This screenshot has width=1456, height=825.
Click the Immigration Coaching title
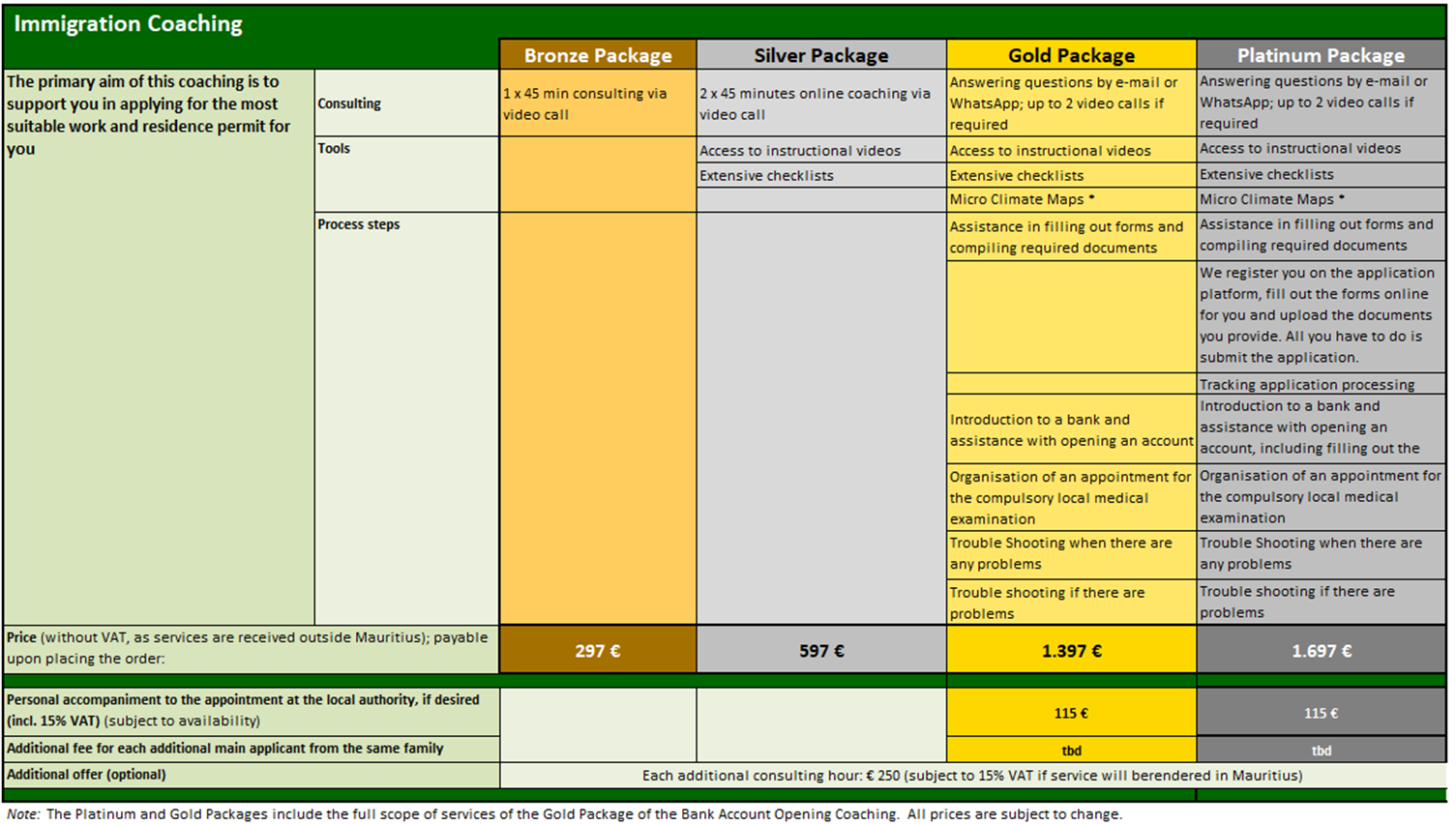pyautogui.click(x=129, y=24)
